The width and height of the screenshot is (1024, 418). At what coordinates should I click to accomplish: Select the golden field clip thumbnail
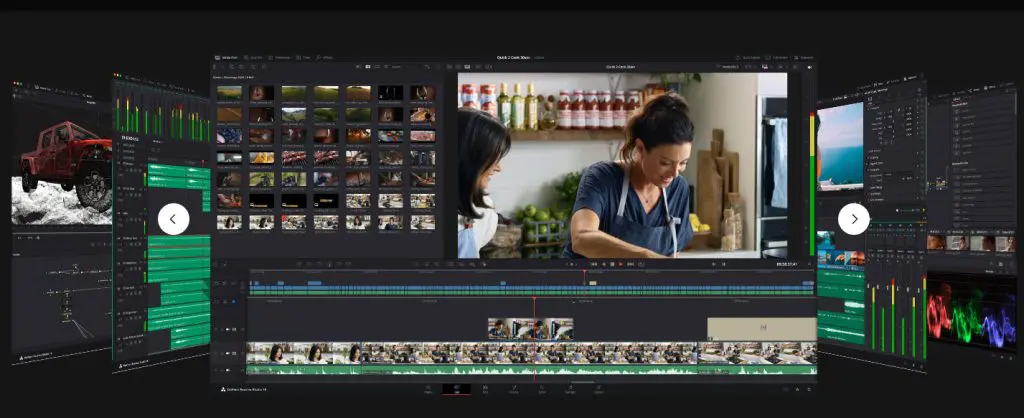pyautogui.click(x=229, y=114)
